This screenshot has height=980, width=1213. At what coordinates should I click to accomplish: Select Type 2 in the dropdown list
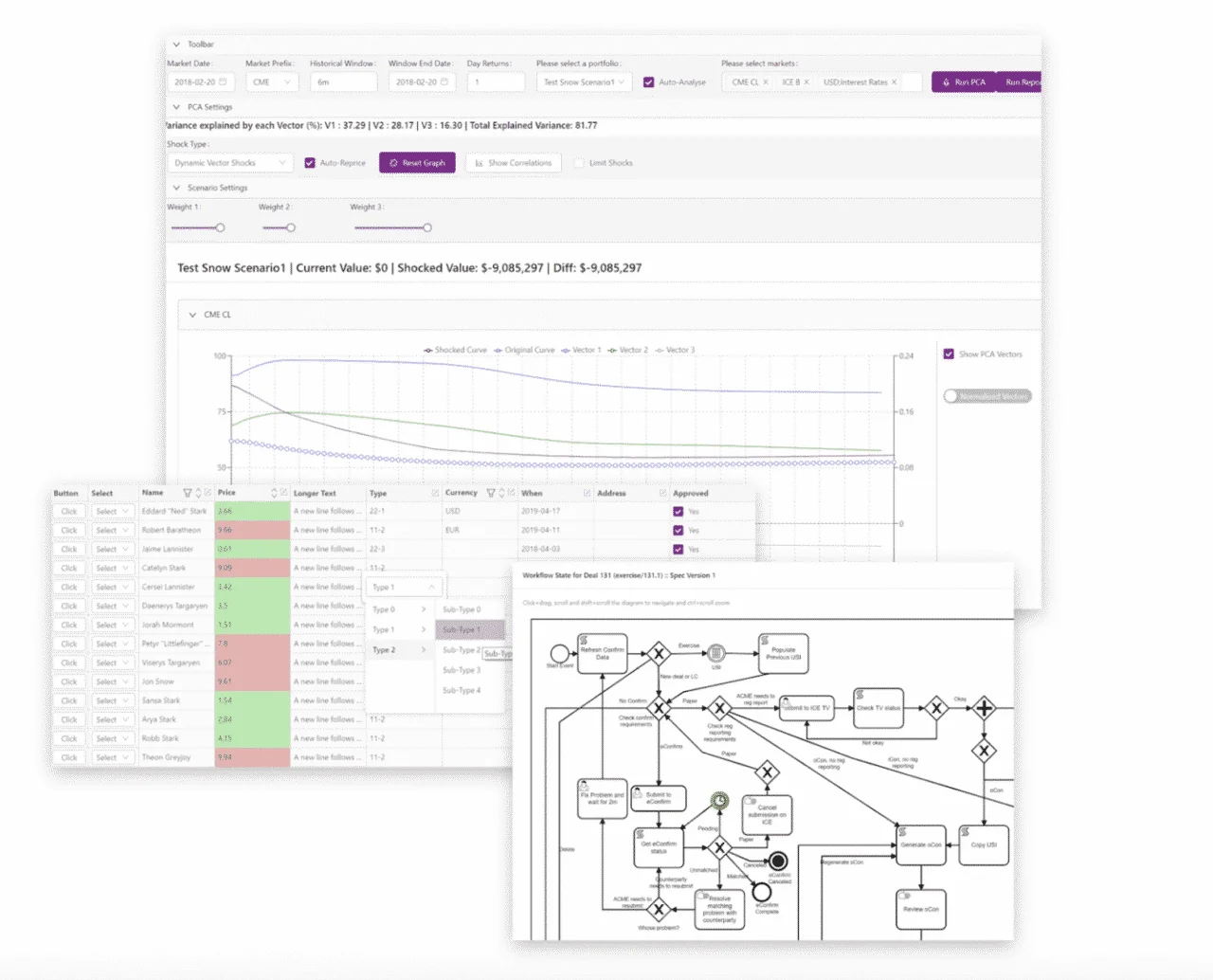click(x=385, y=650)
